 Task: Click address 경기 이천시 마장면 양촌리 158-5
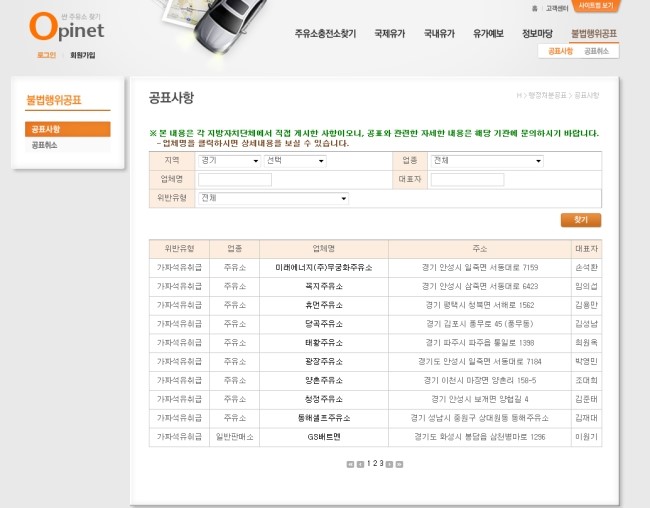point(480,380)
